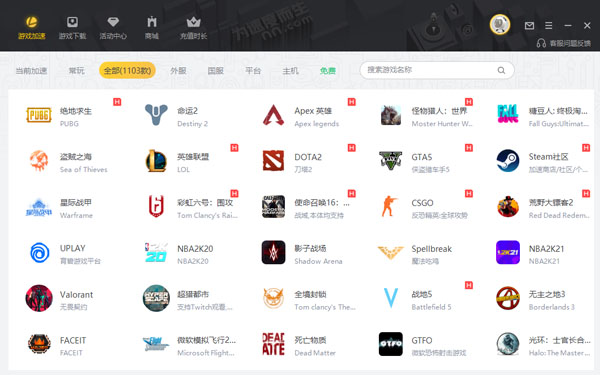
Task: Select the 使命召唤16 game icon
Action: [x=273, y=206]
